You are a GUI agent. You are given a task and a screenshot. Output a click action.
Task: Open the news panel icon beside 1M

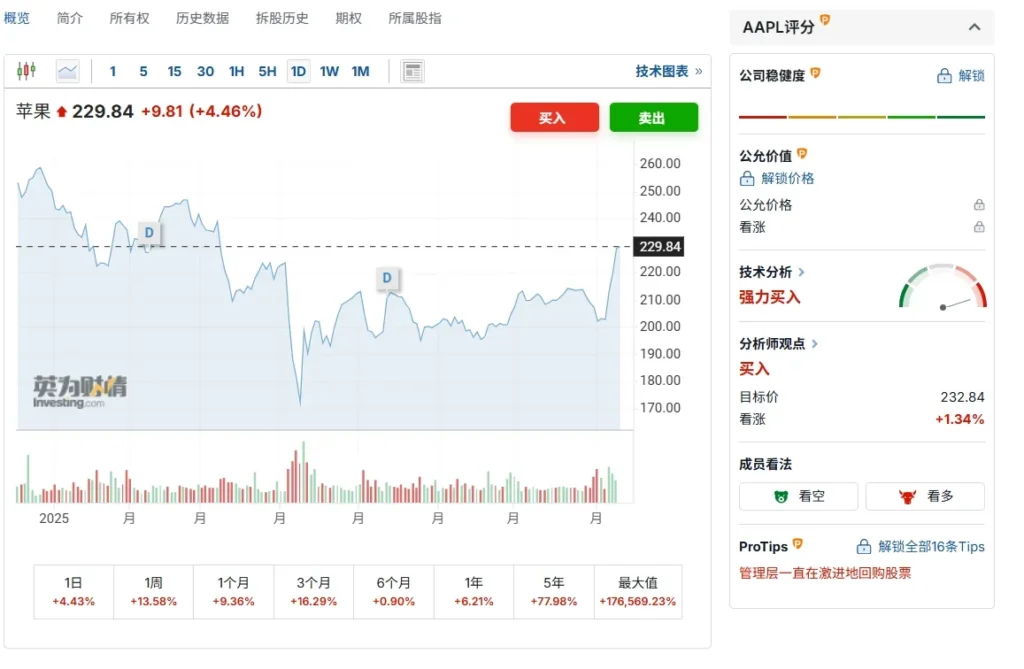[x=412, y=71]
